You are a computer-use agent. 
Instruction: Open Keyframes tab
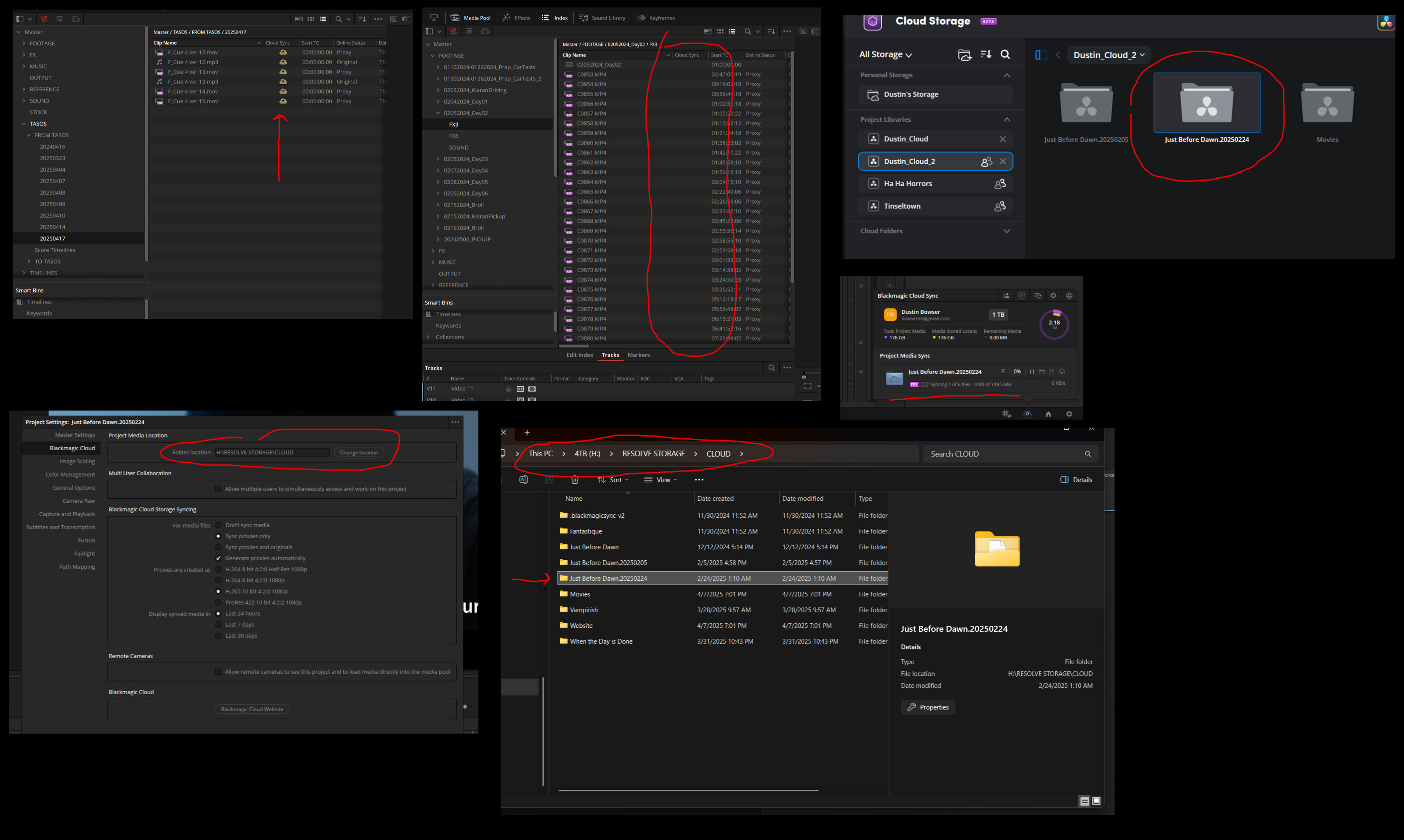656,18
